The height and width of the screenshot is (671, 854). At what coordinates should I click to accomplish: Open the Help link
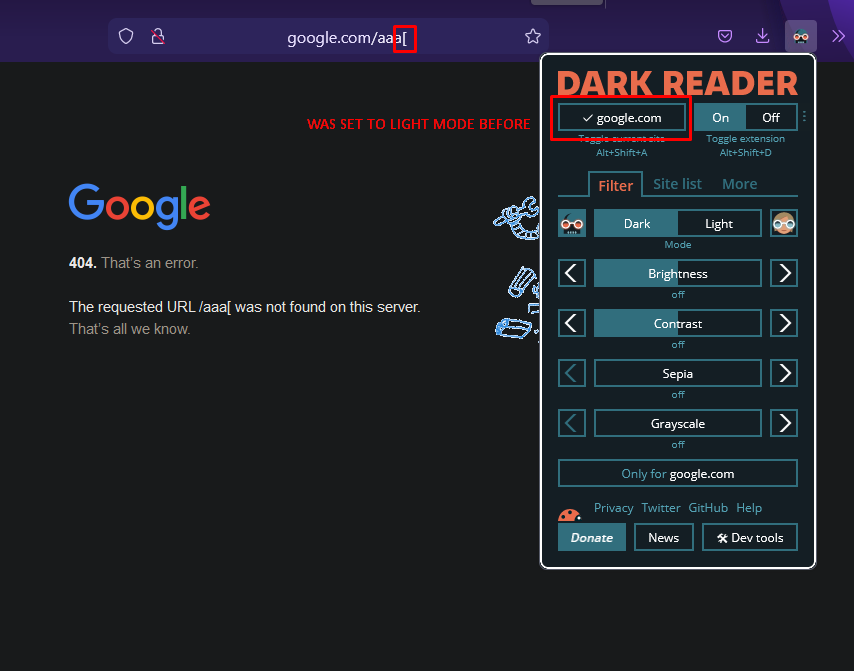(749, 508)
